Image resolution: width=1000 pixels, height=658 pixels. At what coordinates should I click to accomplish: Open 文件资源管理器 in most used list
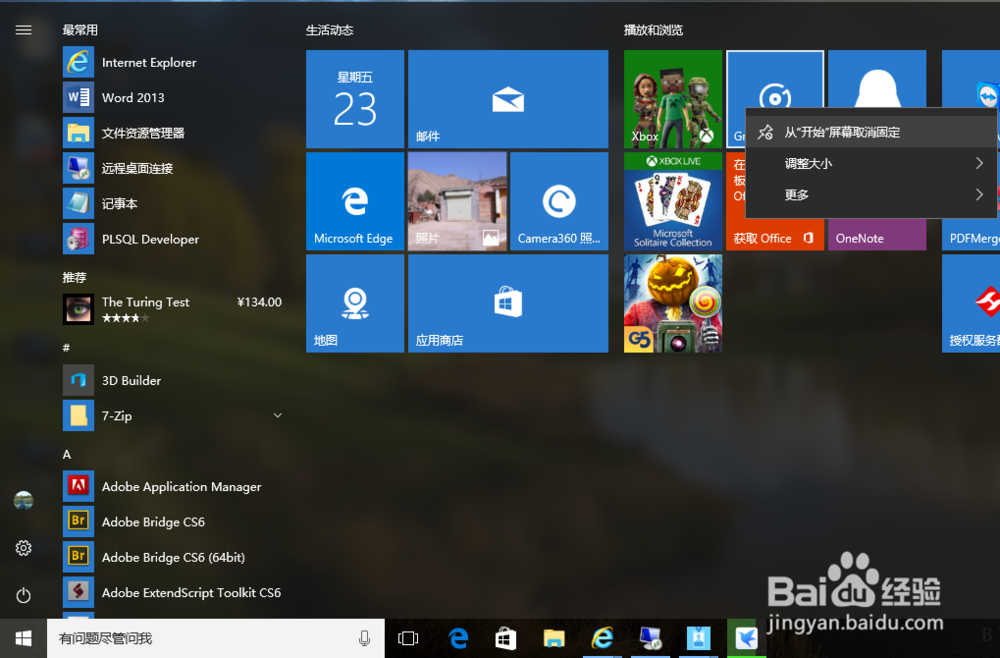[x=172, y=133]
